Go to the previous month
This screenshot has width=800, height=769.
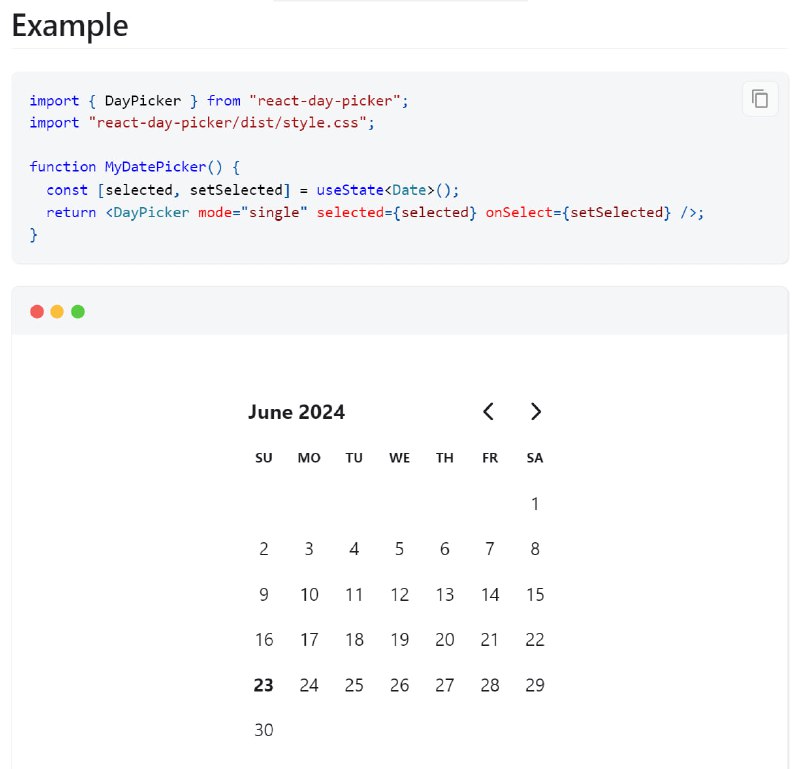pyautogui.click(x=488, y=411)
